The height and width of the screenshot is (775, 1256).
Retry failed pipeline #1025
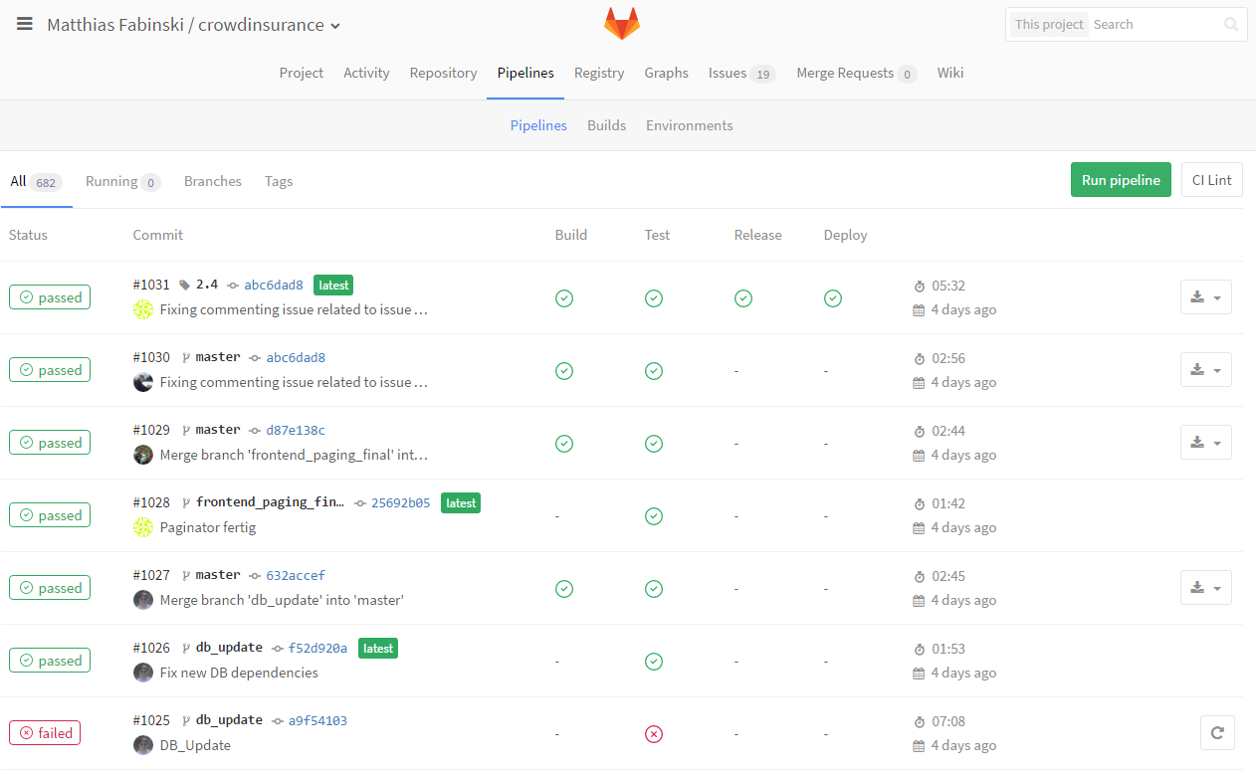tap(1216, 733)
